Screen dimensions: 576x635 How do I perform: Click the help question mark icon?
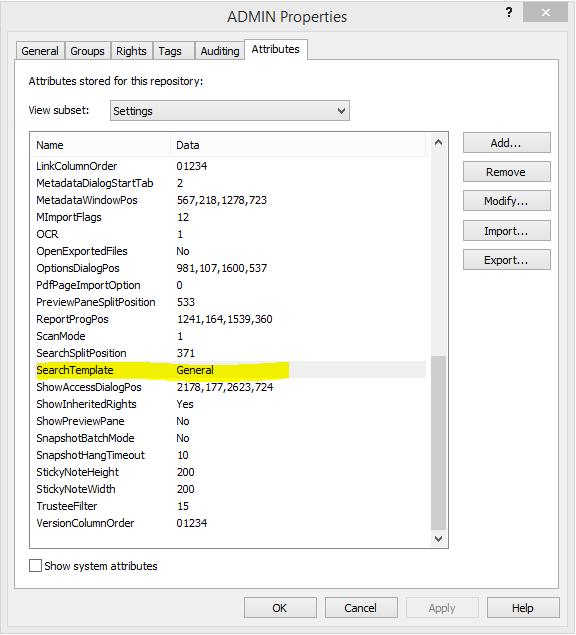click(509, 13)
